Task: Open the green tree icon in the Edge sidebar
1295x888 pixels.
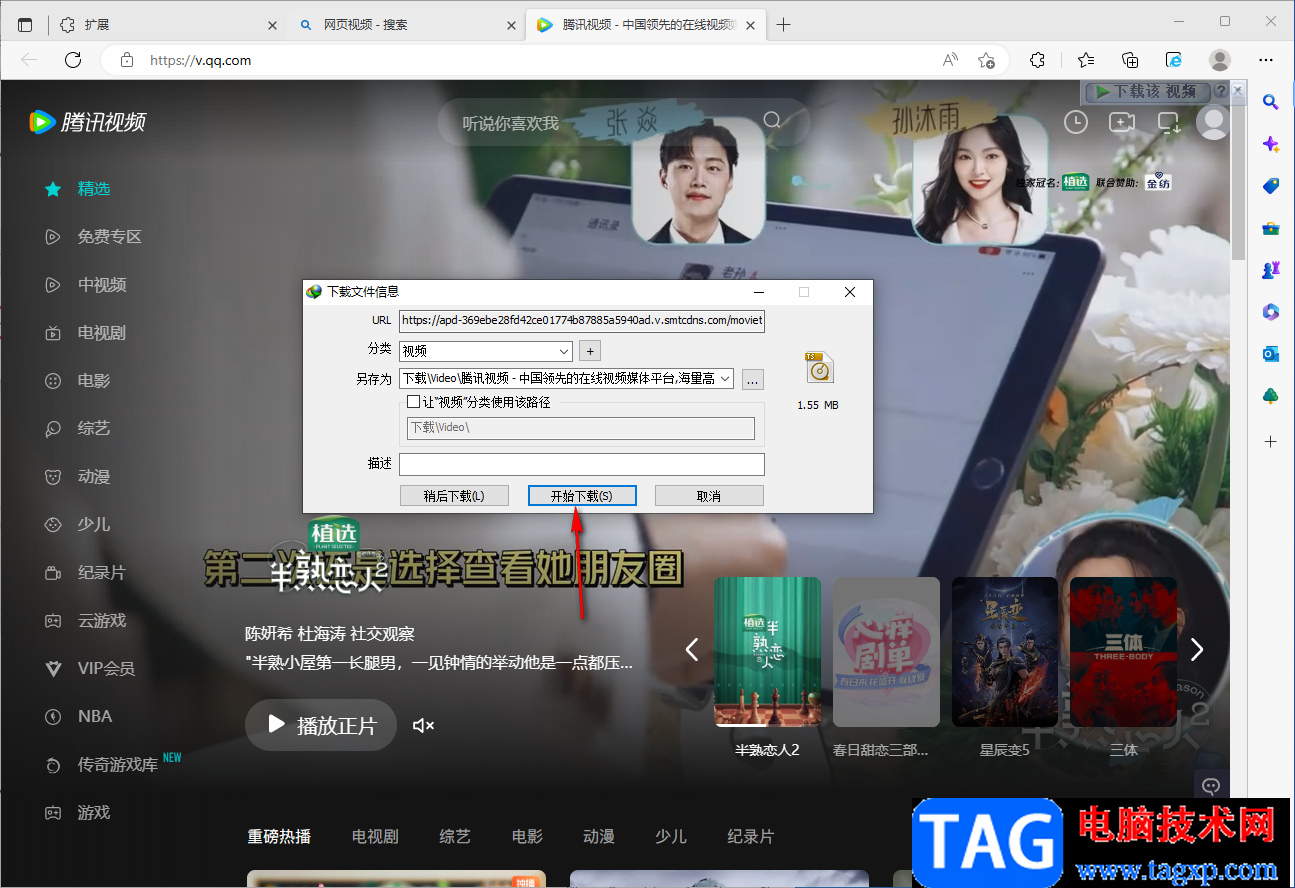Action: (1271, 396)
